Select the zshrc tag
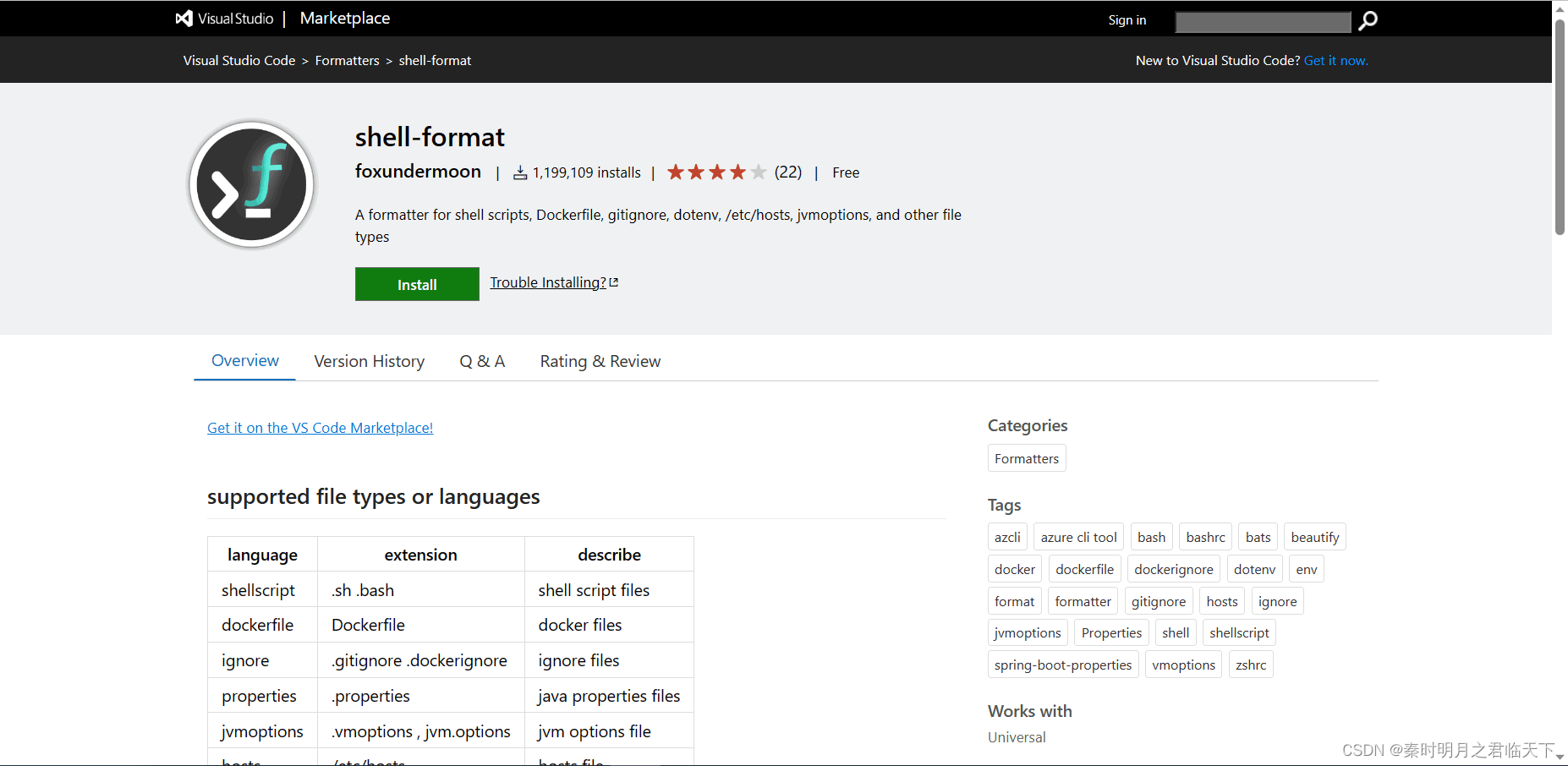 click(x=1251, y=665)
